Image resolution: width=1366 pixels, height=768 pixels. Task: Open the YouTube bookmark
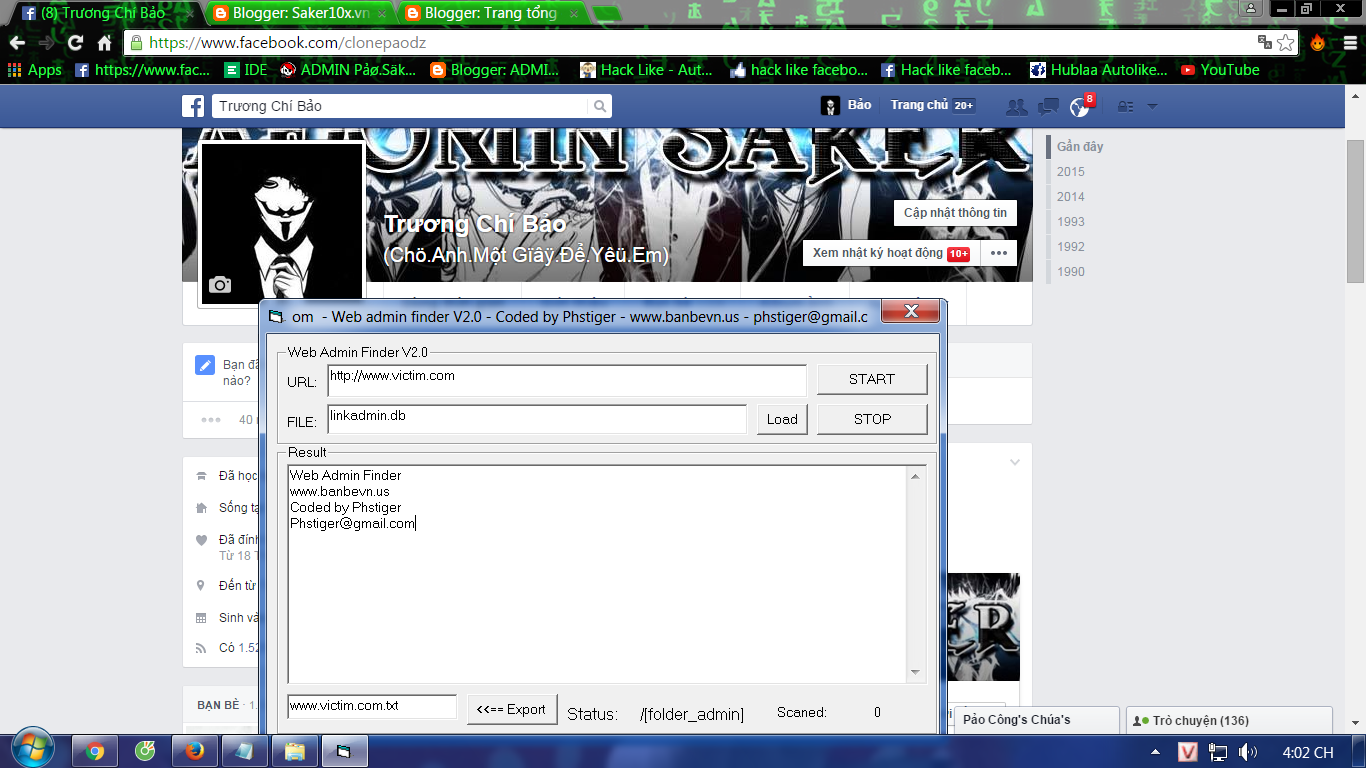click(1220, 70)
